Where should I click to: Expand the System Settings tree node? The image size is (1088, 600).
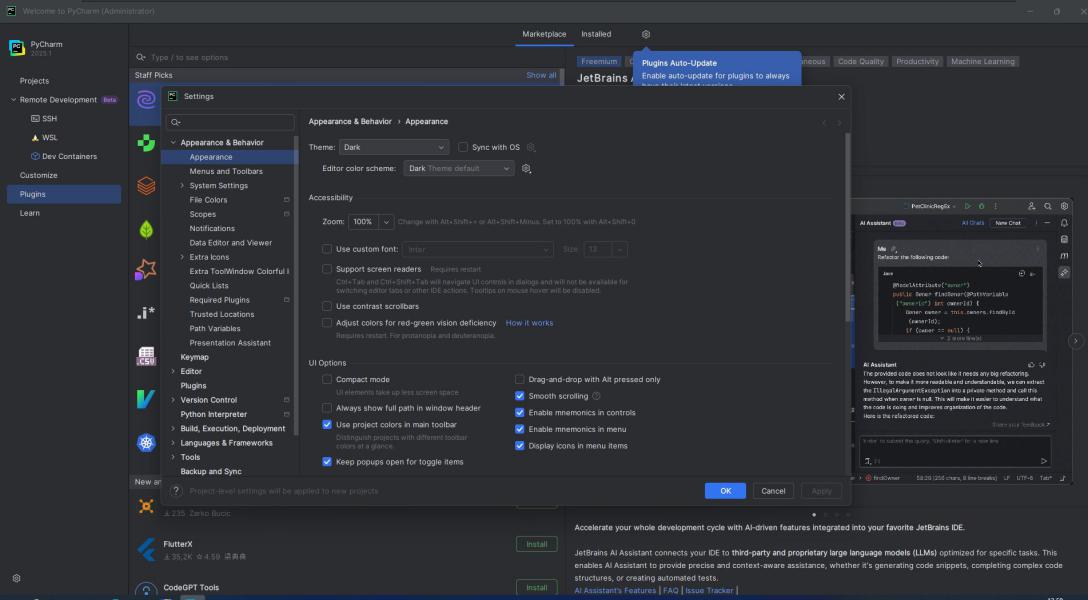click(182, 186)
